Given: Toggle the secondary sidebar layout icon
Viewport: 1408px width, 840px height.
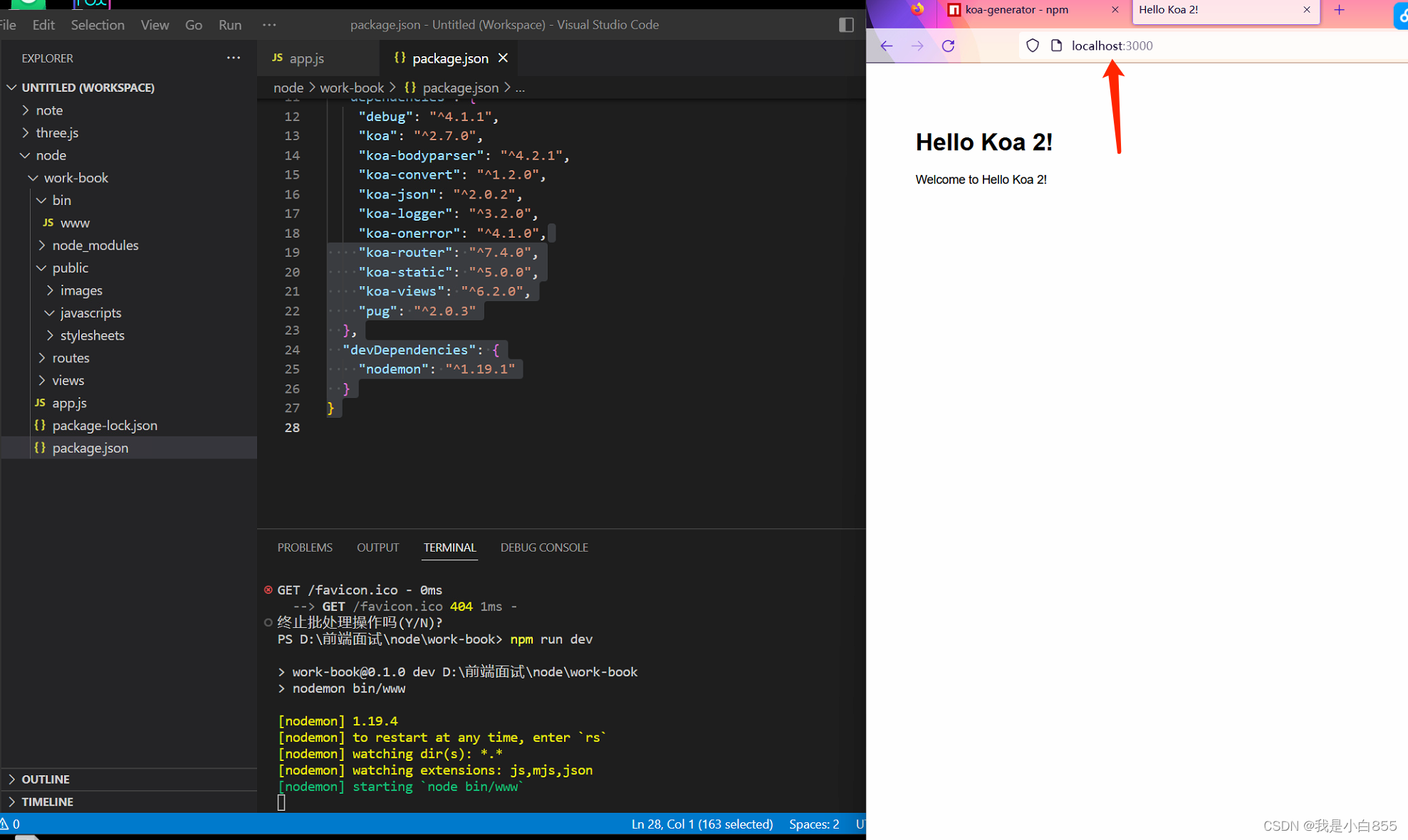Looking at the screenshot, I should pos(846,25).
